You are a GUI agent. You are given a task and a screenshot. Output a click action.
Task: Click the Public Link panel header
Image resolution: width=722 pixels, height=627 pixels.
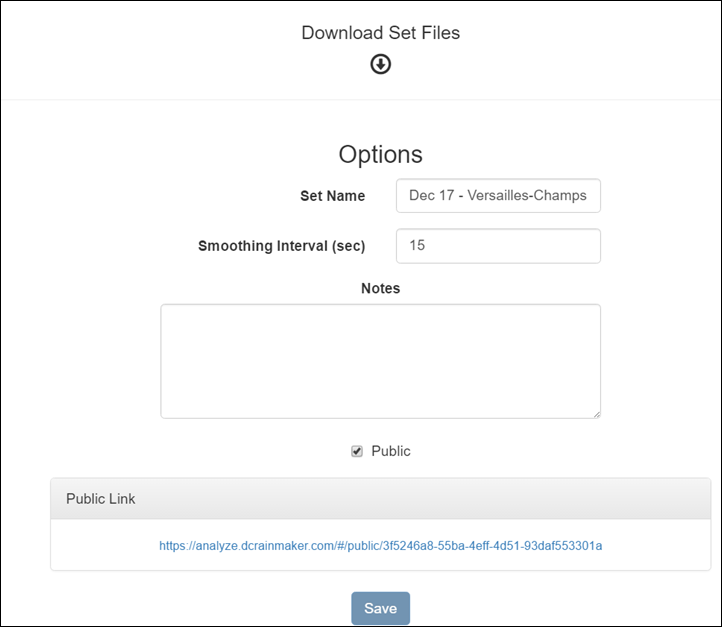tap(380, 499)
